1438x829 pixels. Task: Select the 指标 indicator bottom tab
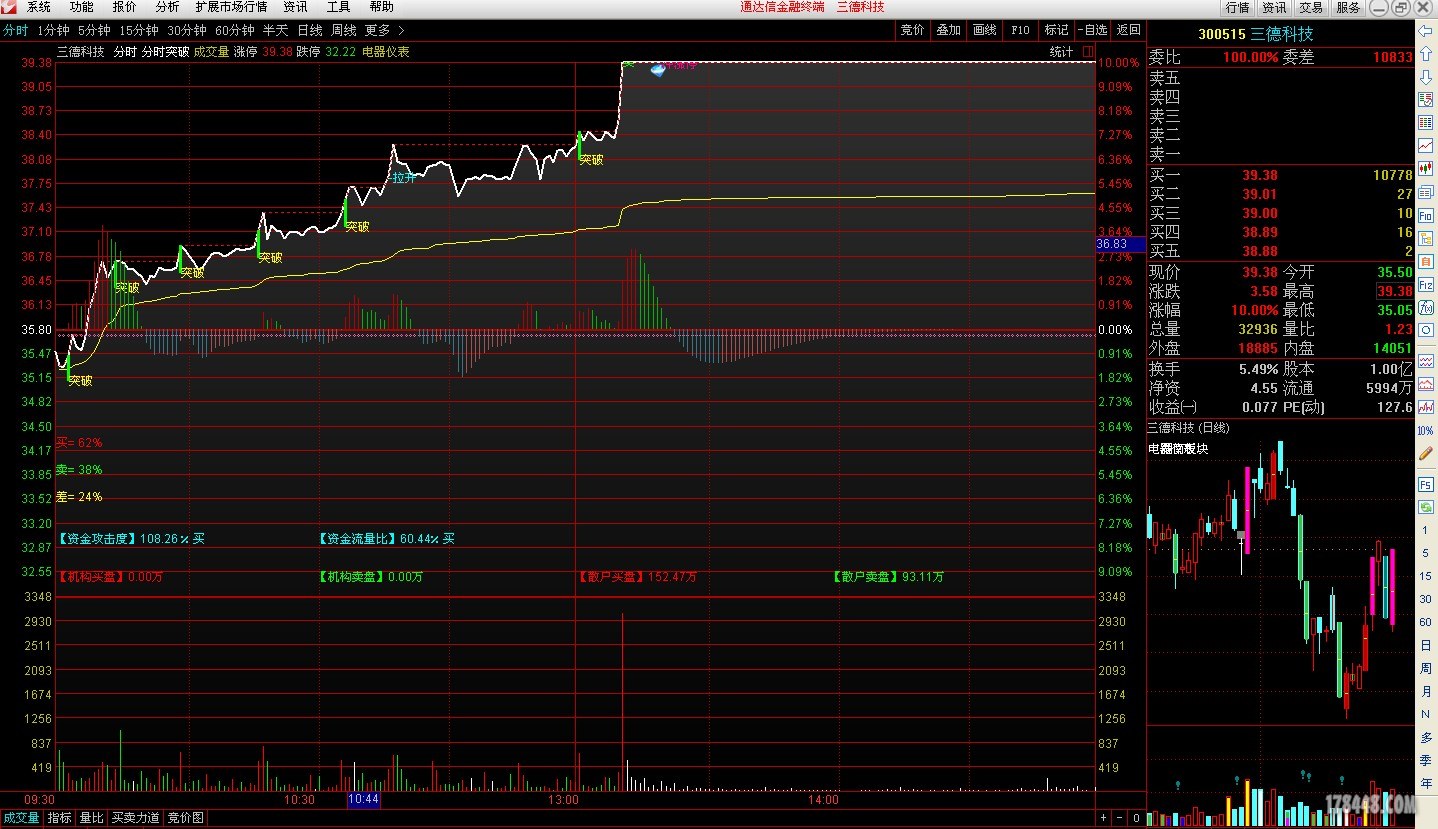tap(59, 818)
